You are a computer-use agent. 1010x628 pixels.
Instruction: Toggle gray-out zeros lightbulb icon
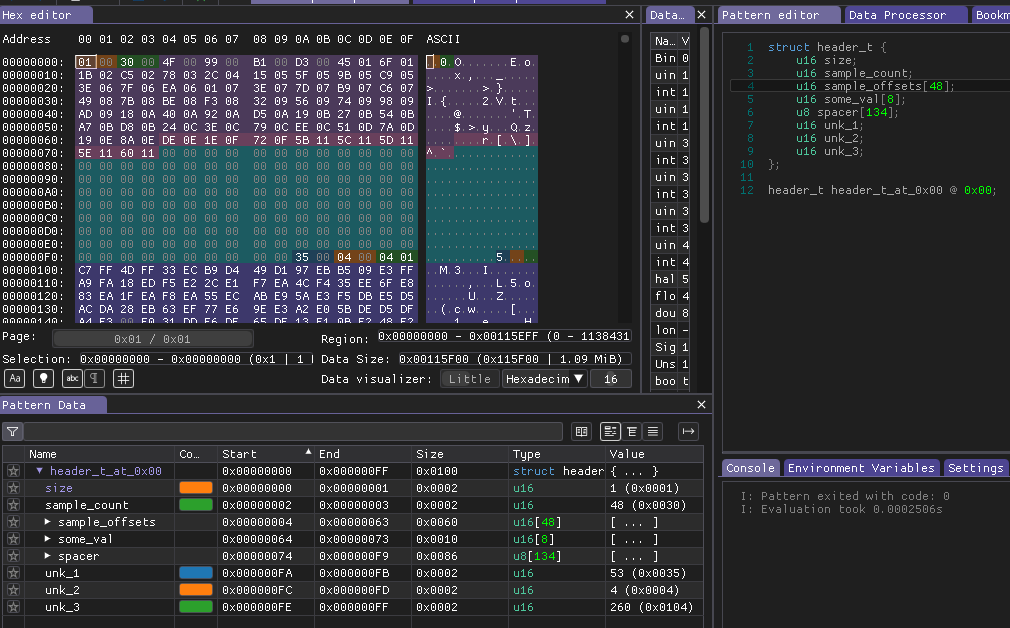pos(43,379)
